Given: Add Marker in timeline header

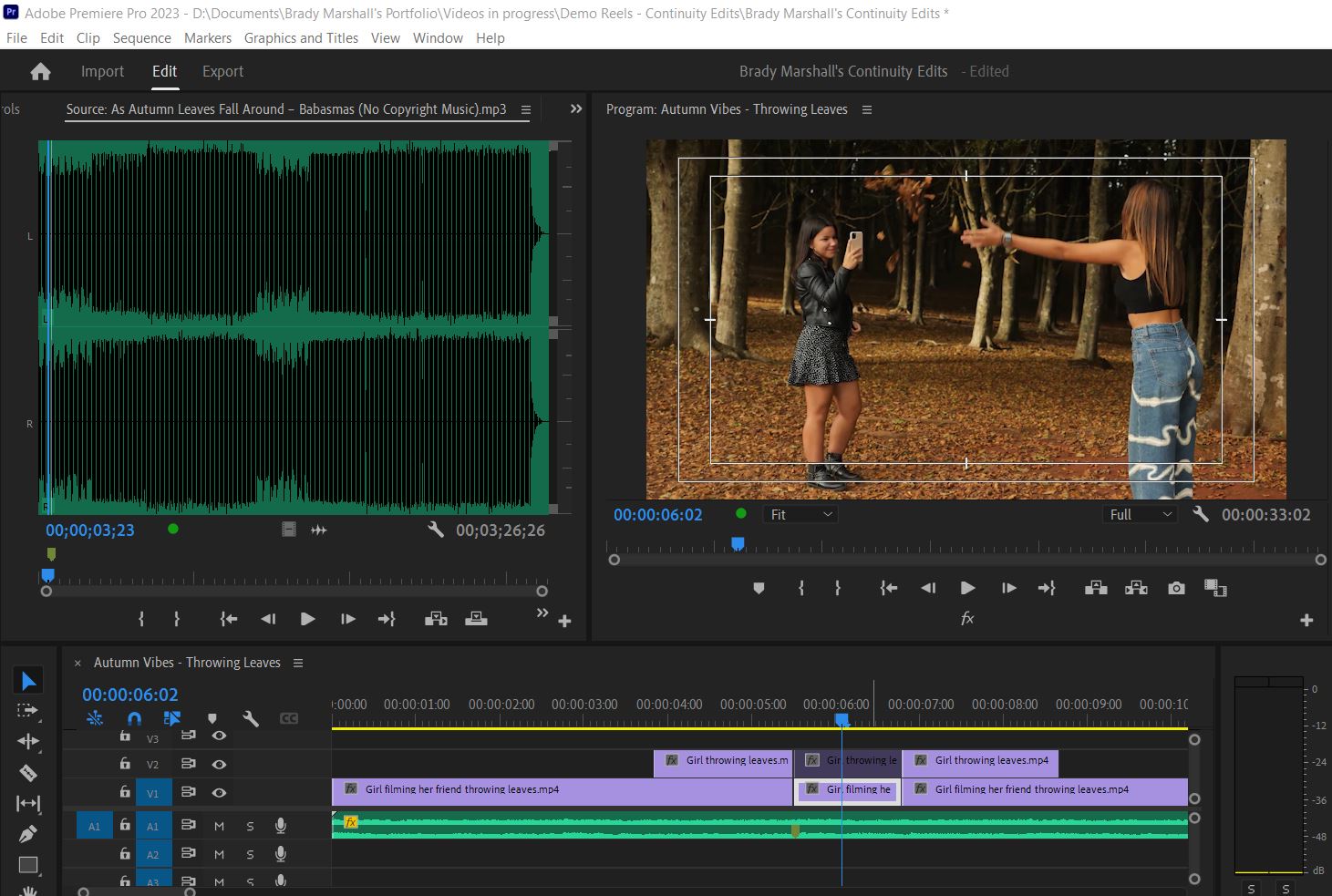Looking at the screenshot, I should tap(212, 718).
